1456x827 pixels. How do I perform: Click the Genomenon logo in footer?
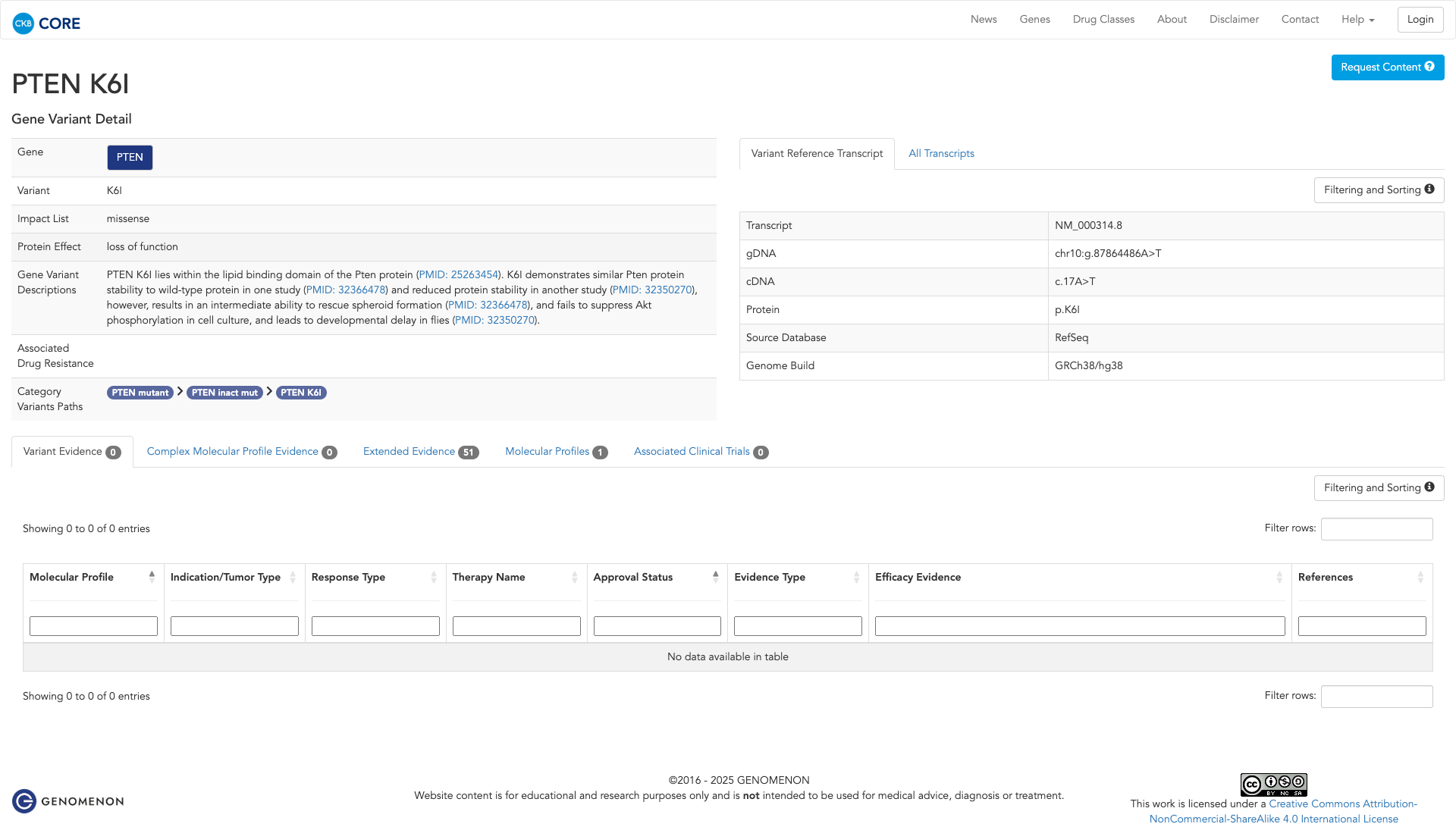(68, 801)
